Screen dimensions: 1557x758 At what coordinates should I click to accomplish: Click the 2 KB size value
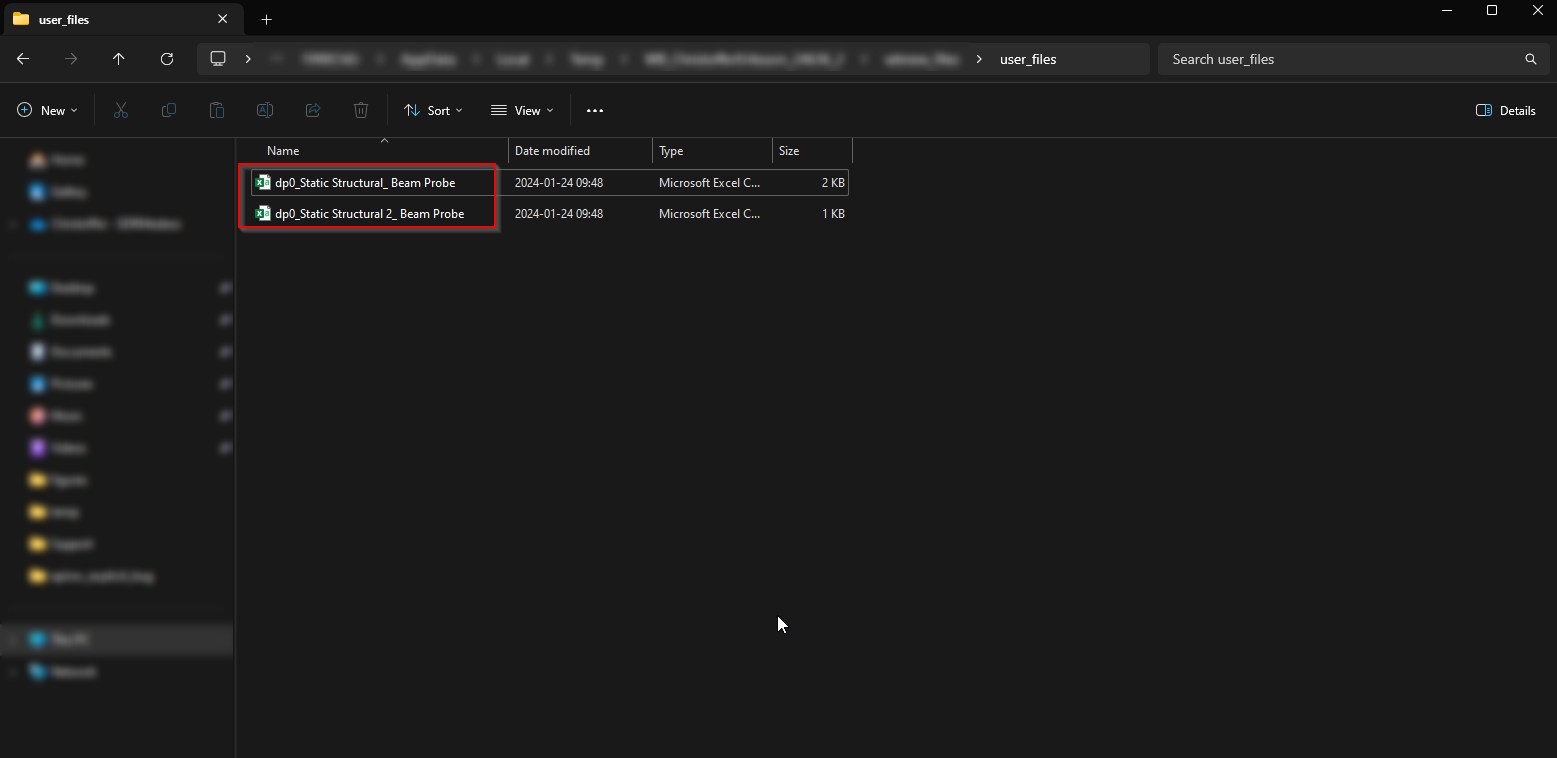[x=833, y=183]
